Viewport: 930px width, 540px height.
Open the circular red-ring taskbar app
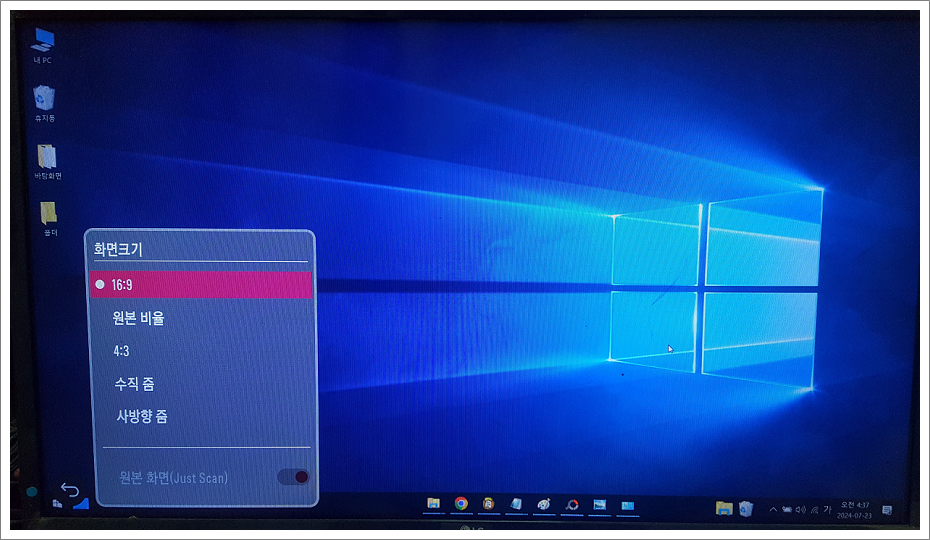[x=572, y=505]
